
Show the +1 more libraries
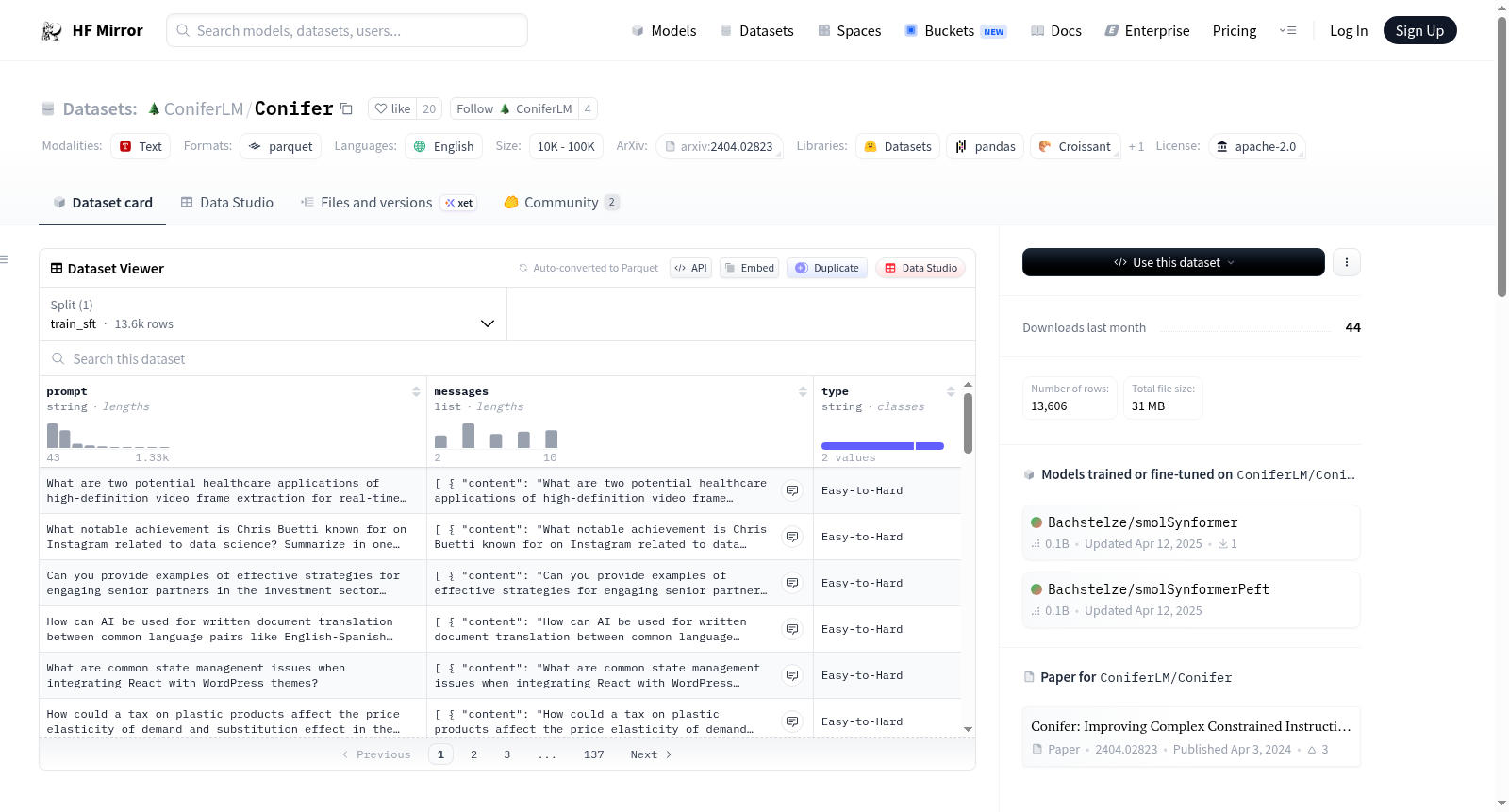click(x=1136, y=147)
